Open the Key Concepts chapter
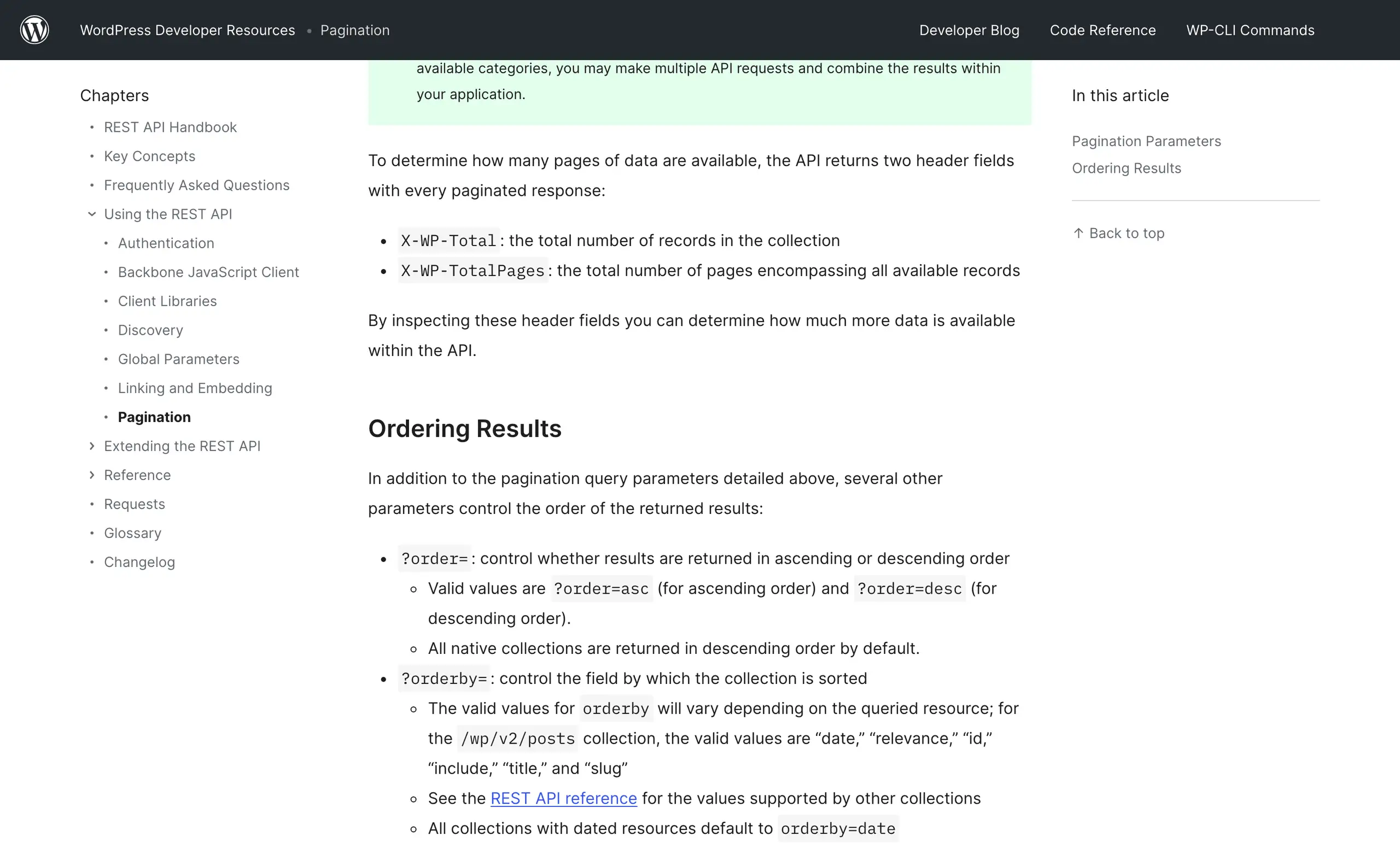Viewport: 1400px width, 860px height. pos(150,156)
